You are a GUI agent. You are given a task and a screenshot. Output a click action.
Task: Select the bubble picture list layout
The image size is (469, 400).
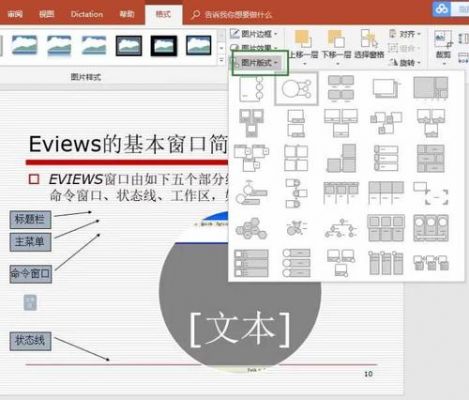tap(296, 228)
